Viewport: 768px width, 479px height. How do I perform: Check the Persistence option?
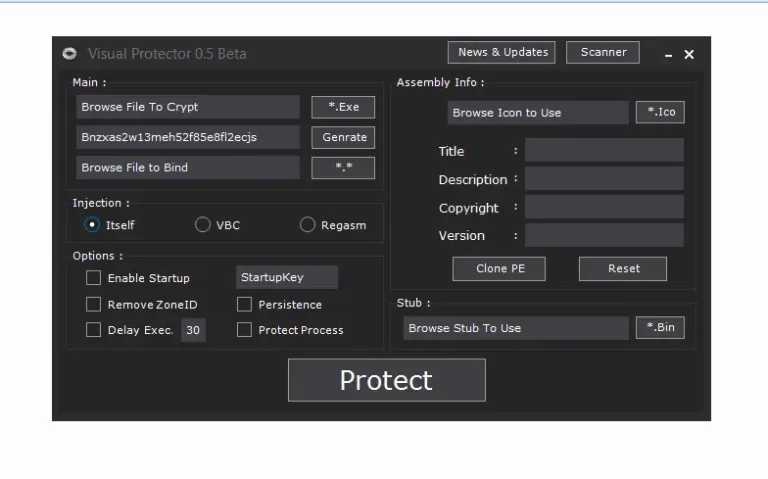coord(244,304)
